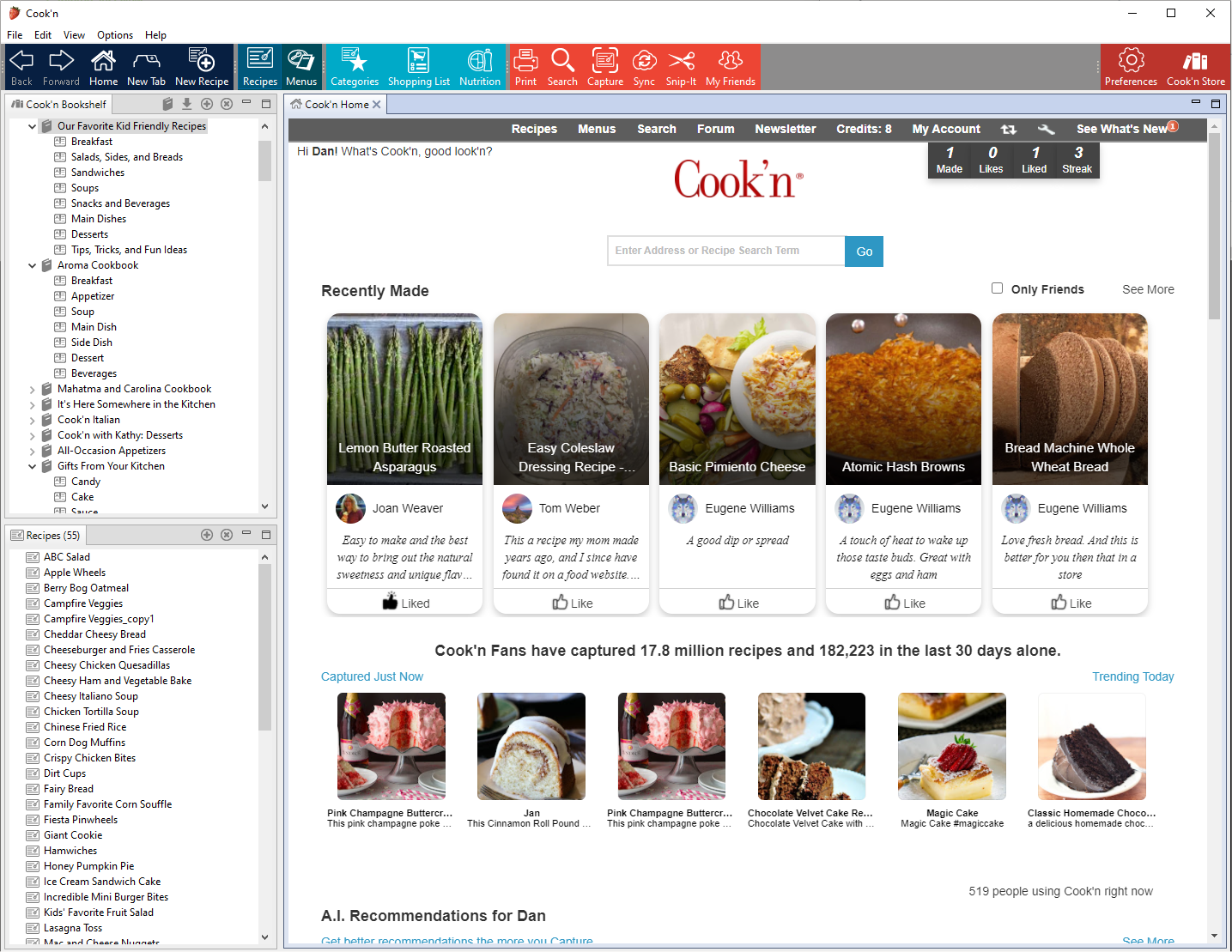This screenshot has height=952, width=1232.
Task: Click into the recipe search term field
Action: pyautogui.click(x=726, y=251)
